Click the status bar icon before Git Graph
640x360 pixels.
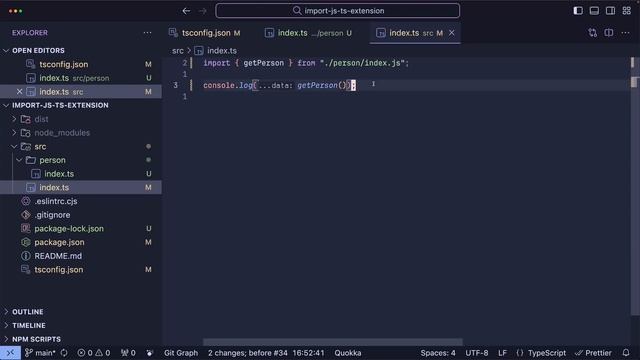(150, 353)
